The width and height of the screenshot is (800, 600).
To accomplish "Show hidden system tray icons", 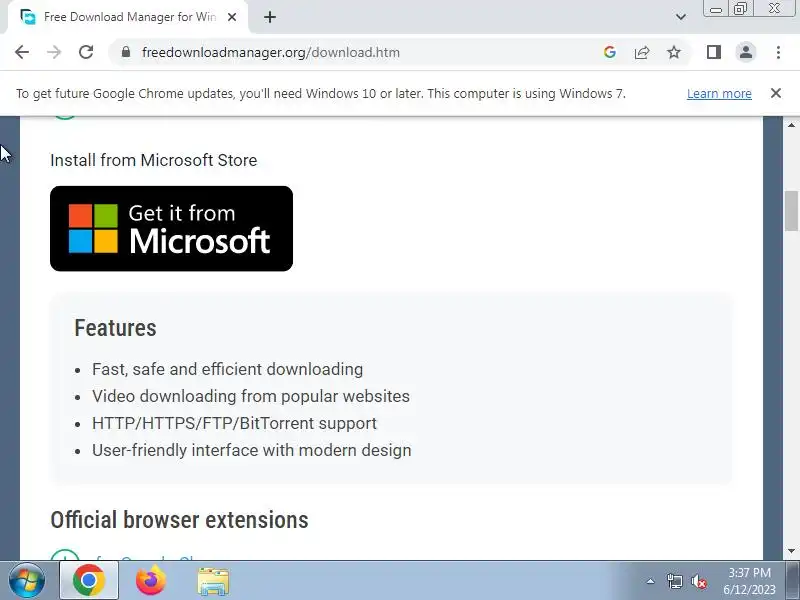I will tap(650, 581).
